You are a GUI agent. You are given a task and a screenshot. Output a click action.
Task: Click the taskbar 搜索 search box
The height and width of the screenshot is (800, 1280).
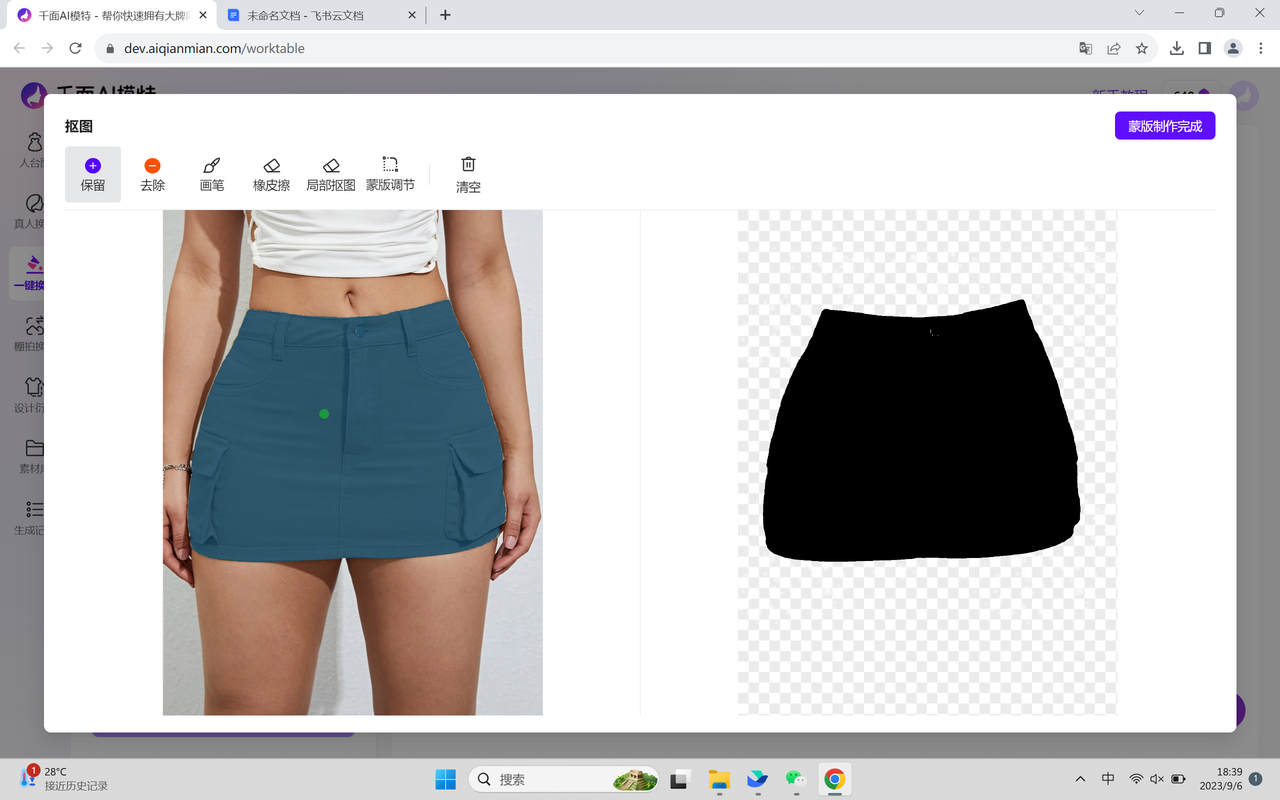pos(564,779)
